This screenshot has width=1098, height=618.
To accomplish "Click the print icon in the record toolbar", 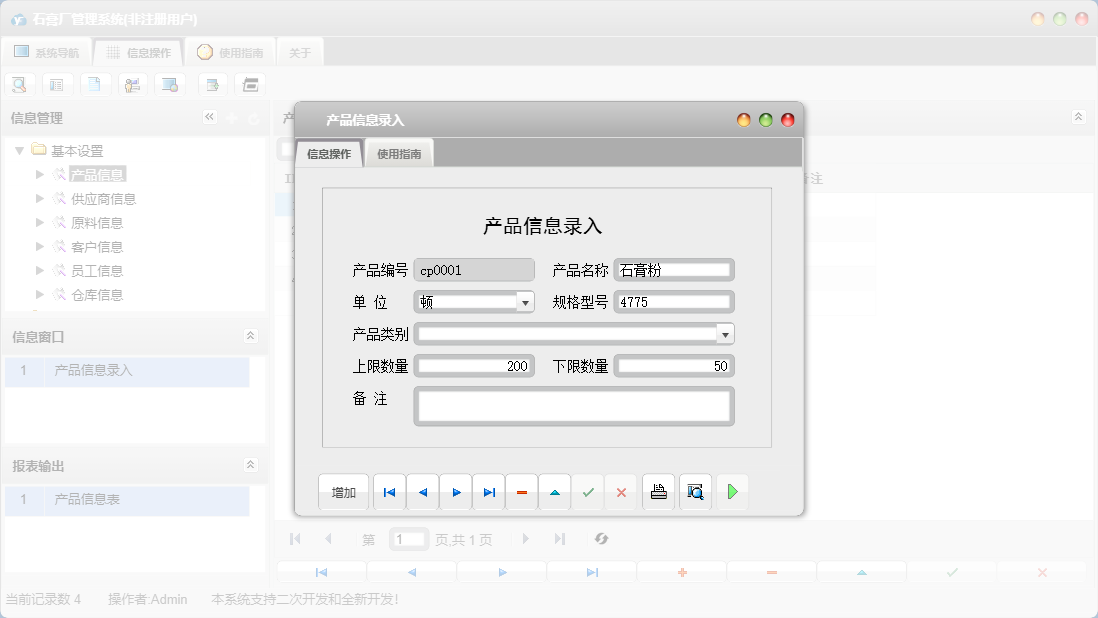I will [658, 491].
